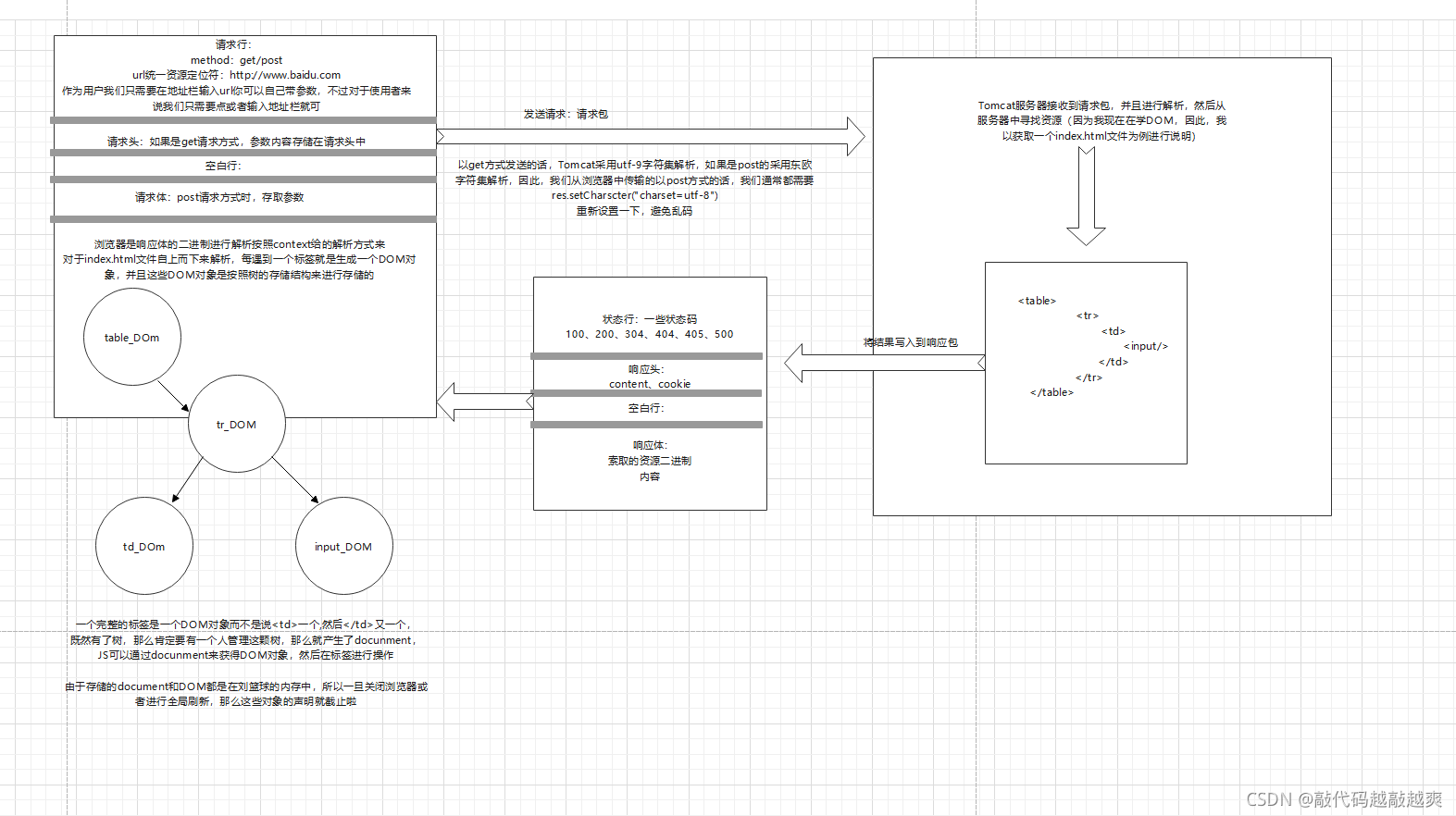This screenshot has height=816, width=1456.
Task: Click the opening '<tr>' tag text
Action: 1088,315
